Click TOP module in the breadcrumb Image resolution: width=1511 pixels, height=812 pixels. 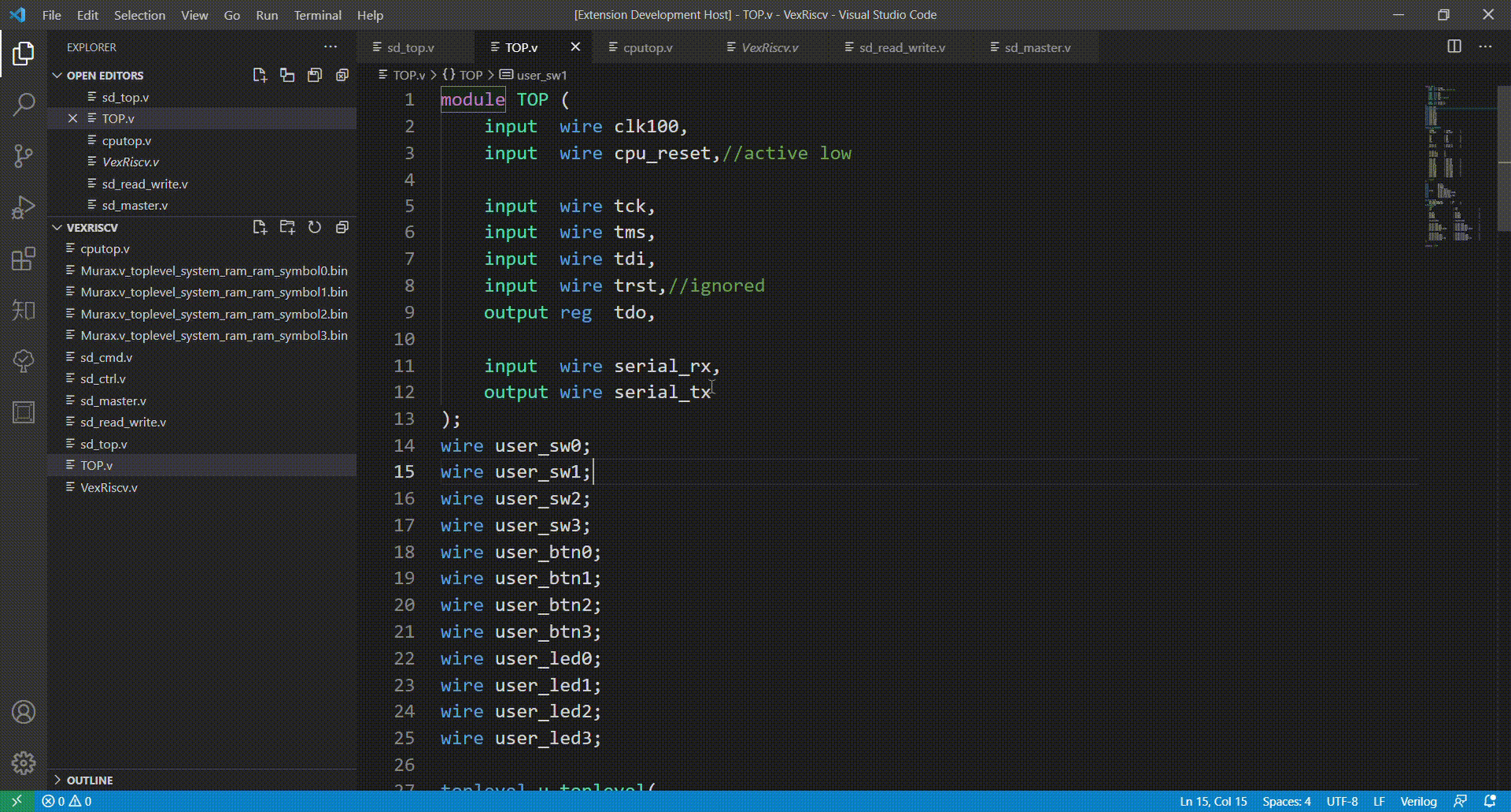coord(471,76)
